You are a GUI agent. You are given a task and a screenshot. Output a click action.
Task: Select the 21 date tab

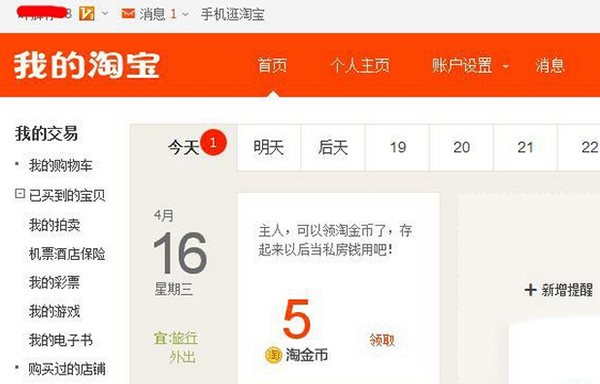tap(525, 147)
